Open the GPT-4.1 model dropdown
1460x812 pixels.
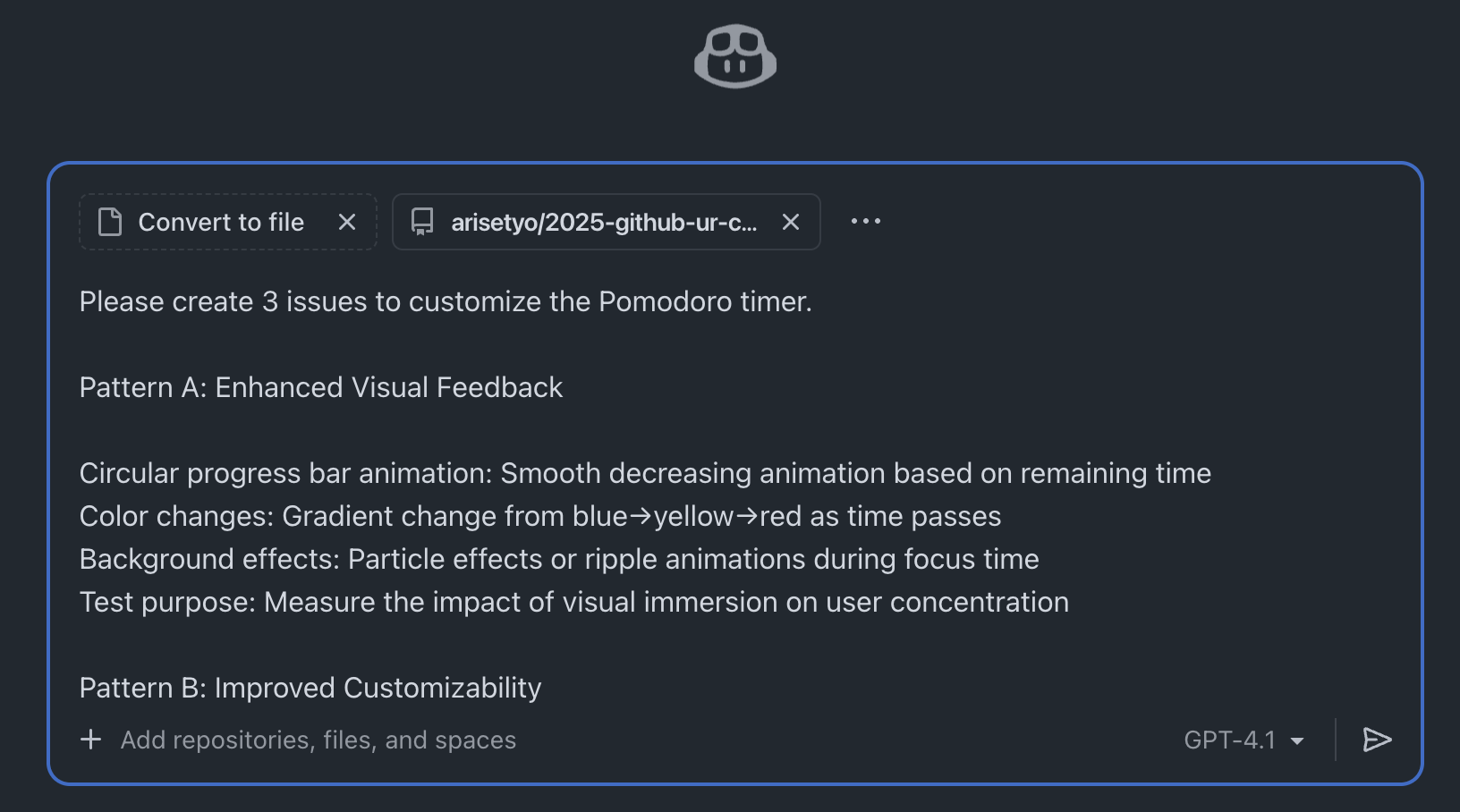(x=1244, y=740)
